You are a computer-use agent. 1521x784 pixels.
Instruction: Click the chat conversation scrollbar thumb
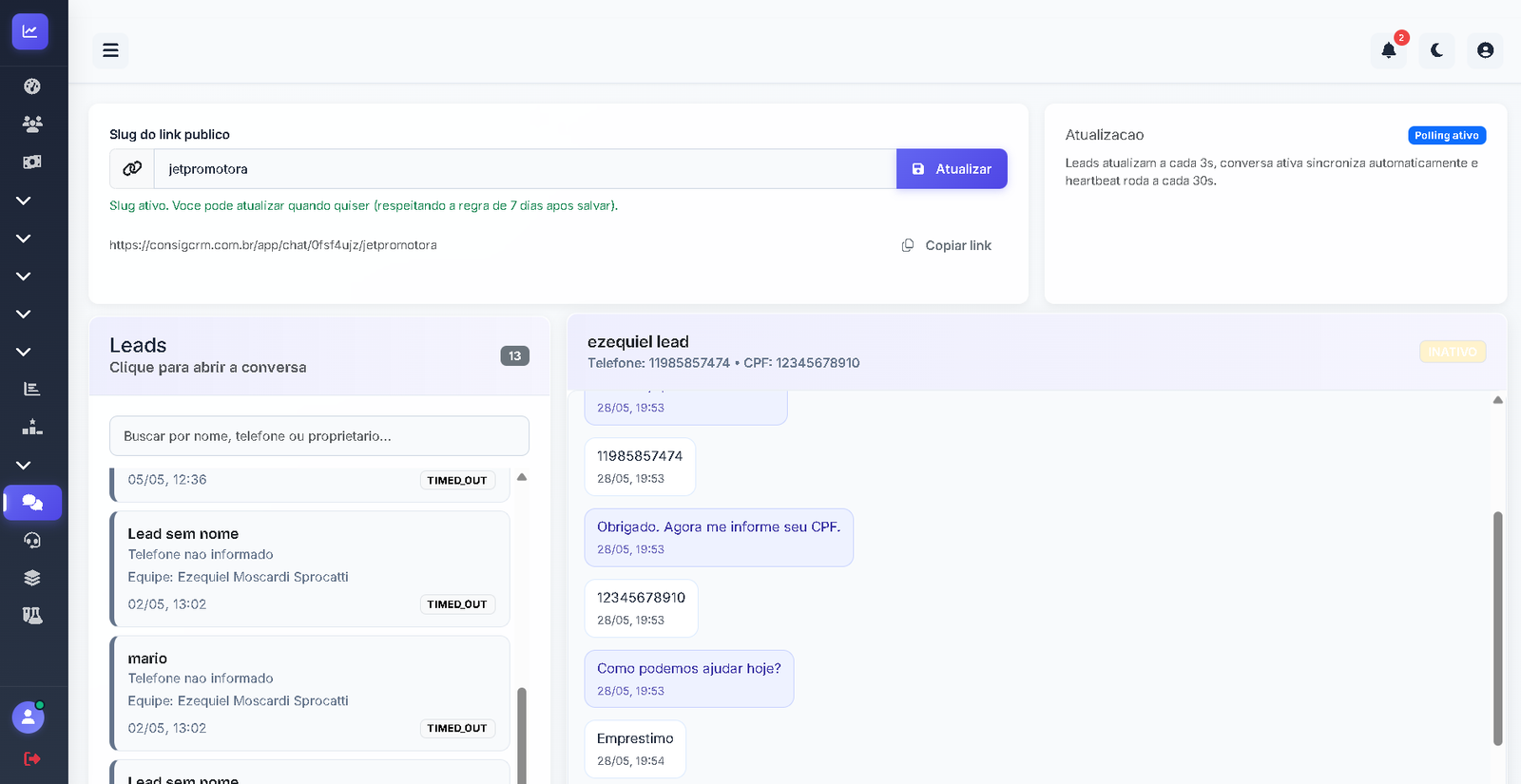tap(1498, 628)
